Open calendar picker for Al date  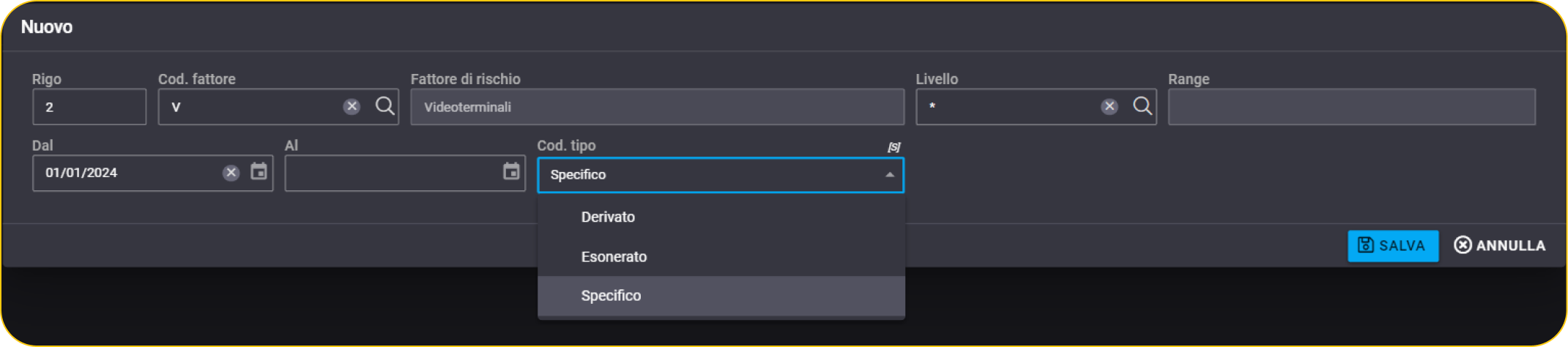[511, 172]
